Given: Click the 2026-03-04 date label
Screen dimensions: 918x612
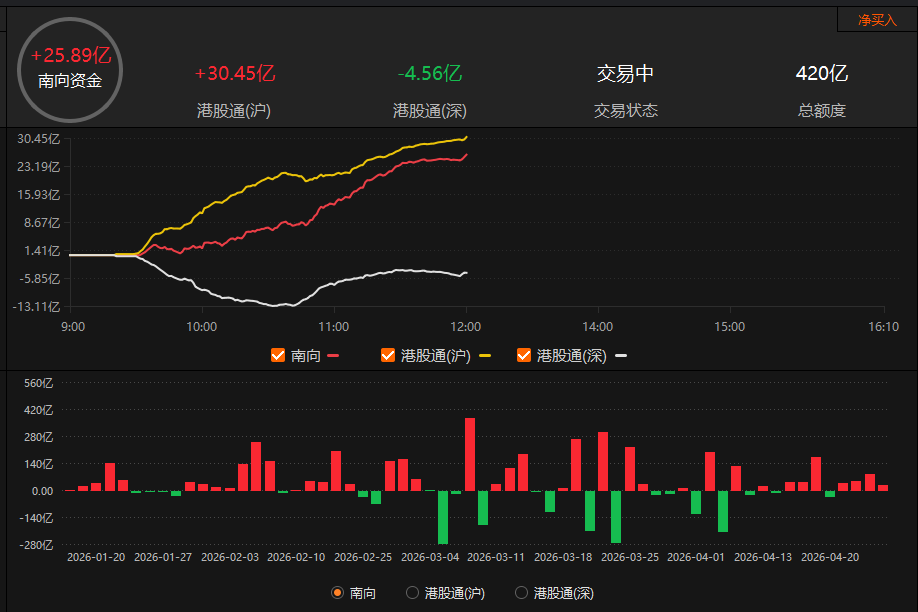Looking at the screenshot, I should pyautogui.click(x=430, y=557).
